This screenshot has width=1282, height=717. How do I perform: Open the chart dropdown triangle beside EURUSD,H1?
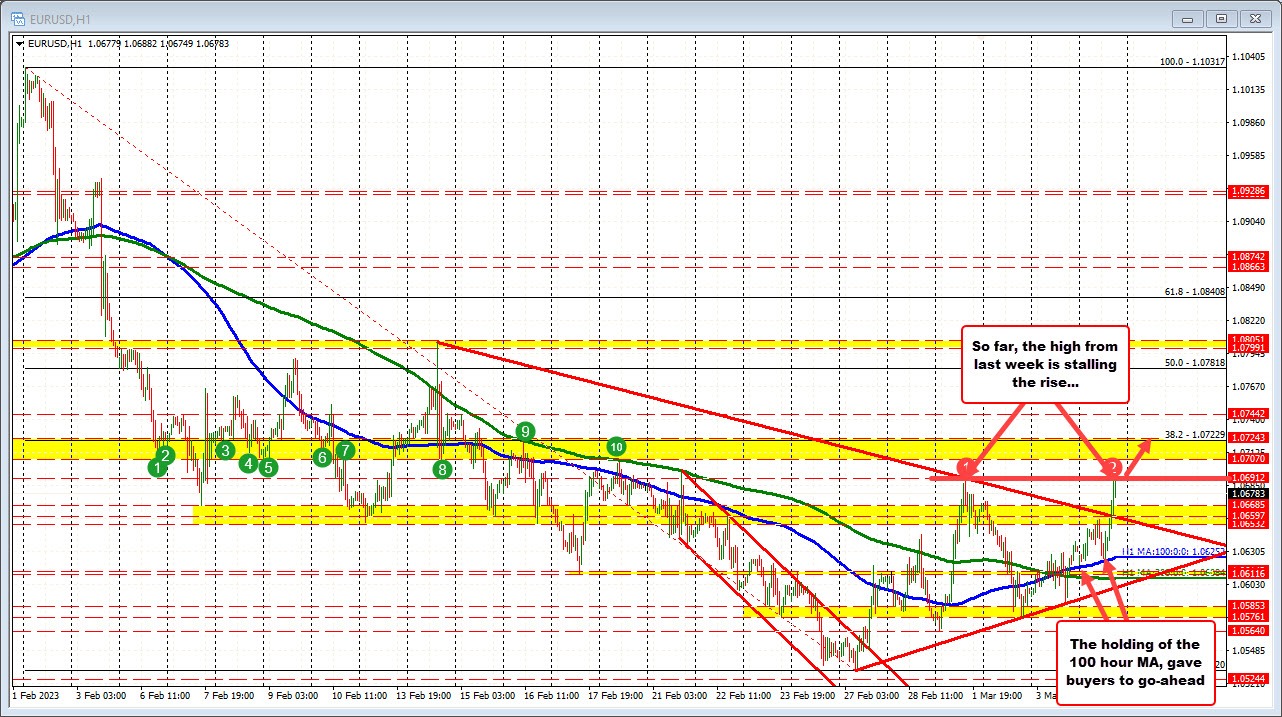point(20,43)
